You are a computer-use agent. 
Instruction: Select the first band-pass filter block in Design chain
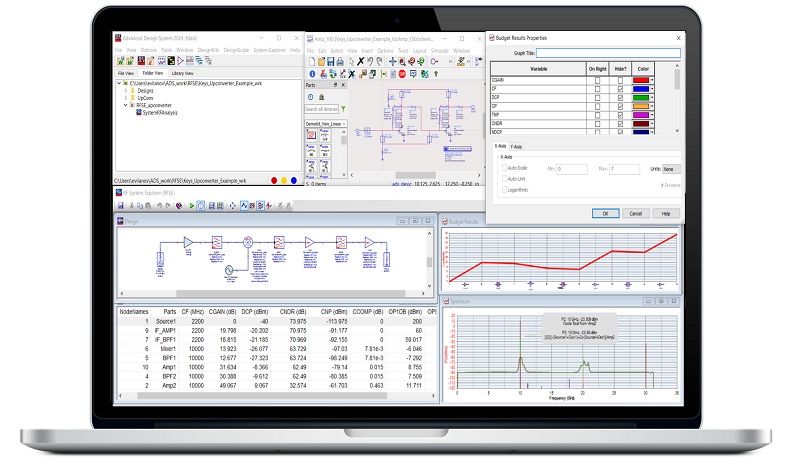click(x=216, y=242)
